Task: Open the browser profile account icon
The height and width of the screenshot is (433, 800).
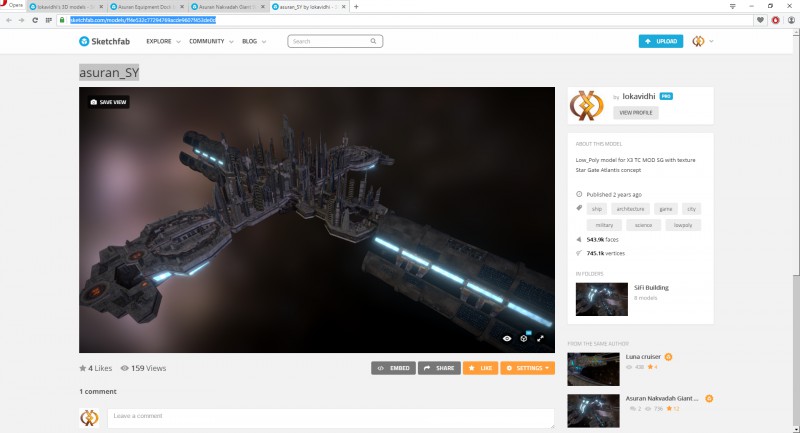Action: coord(791,20)
